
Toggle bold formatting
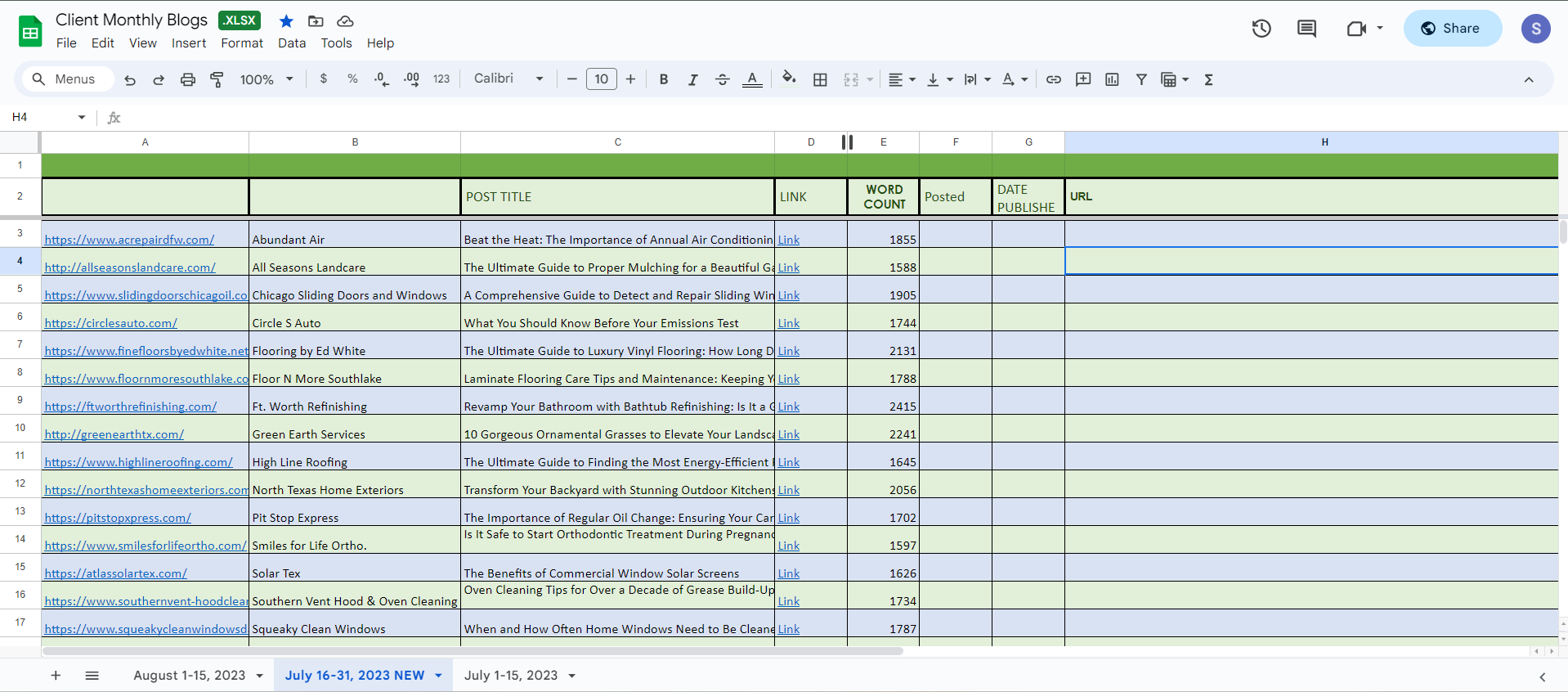tap(664, 79)
